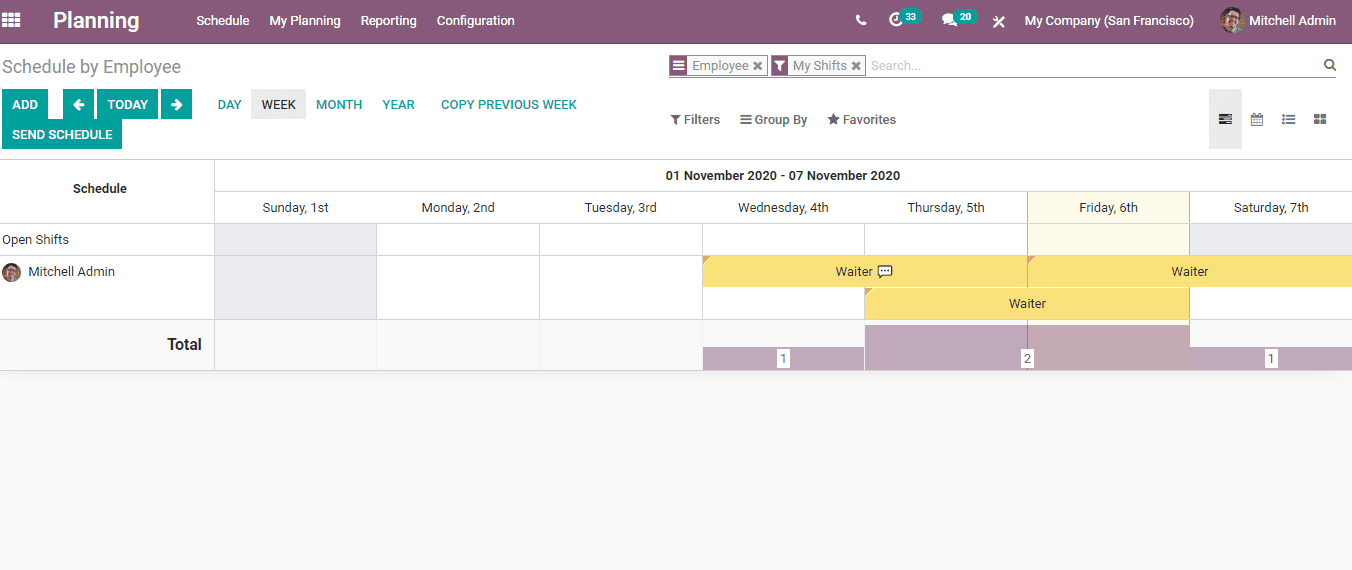The width and height of the screenshot is (1352, 570).
Task: Click the Thursday, 5th column header
Action: coord(946,208)
